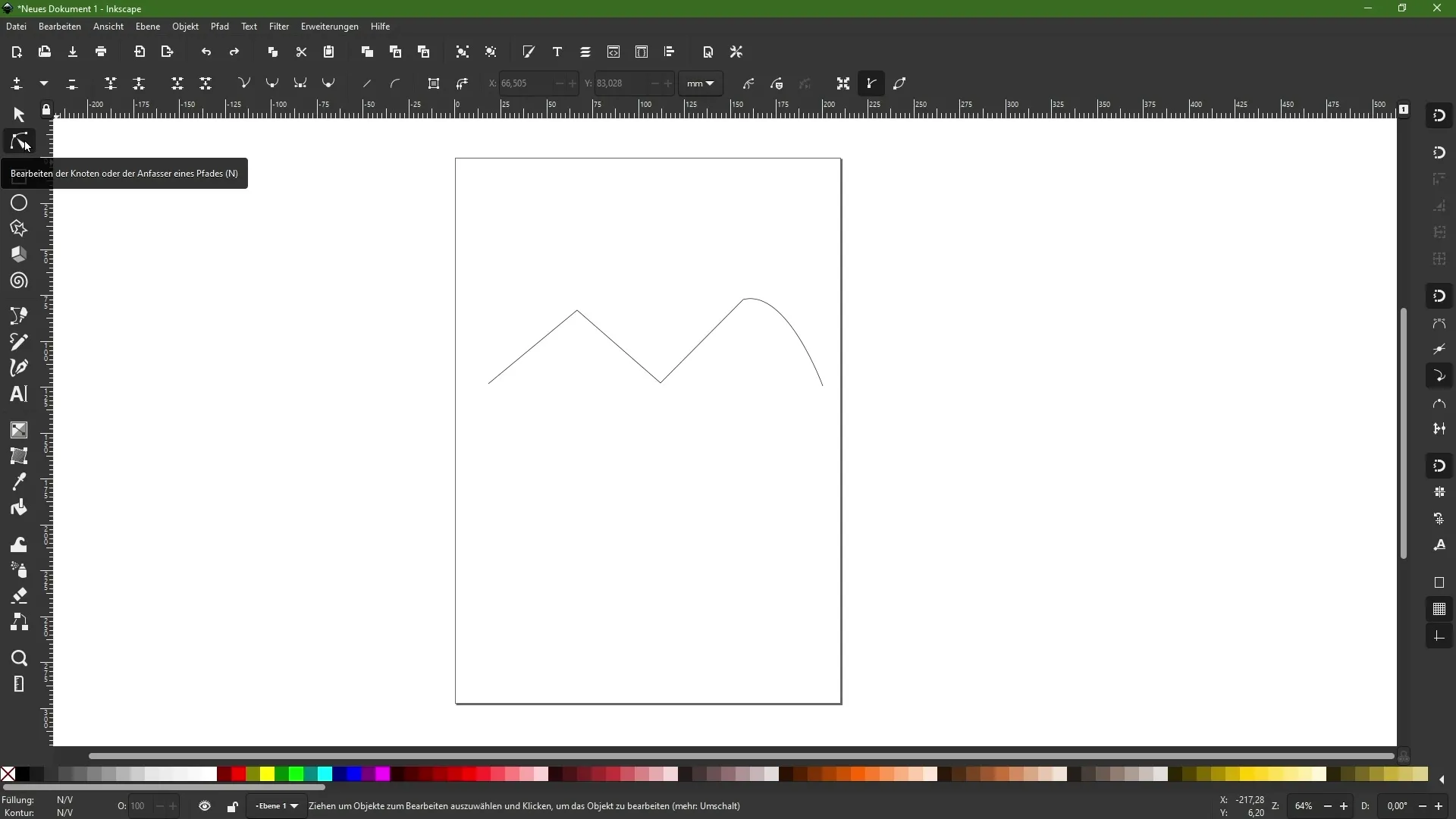
Task: Open the Ebene menu
Action: pyautogui.click(x=148, y=27)
